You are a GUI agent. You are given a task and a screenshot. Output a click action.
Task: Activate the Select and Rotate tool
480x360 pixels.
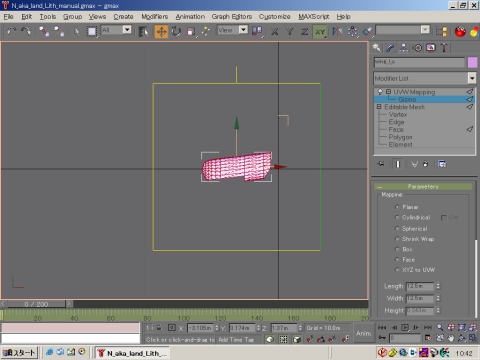[176, 32]
